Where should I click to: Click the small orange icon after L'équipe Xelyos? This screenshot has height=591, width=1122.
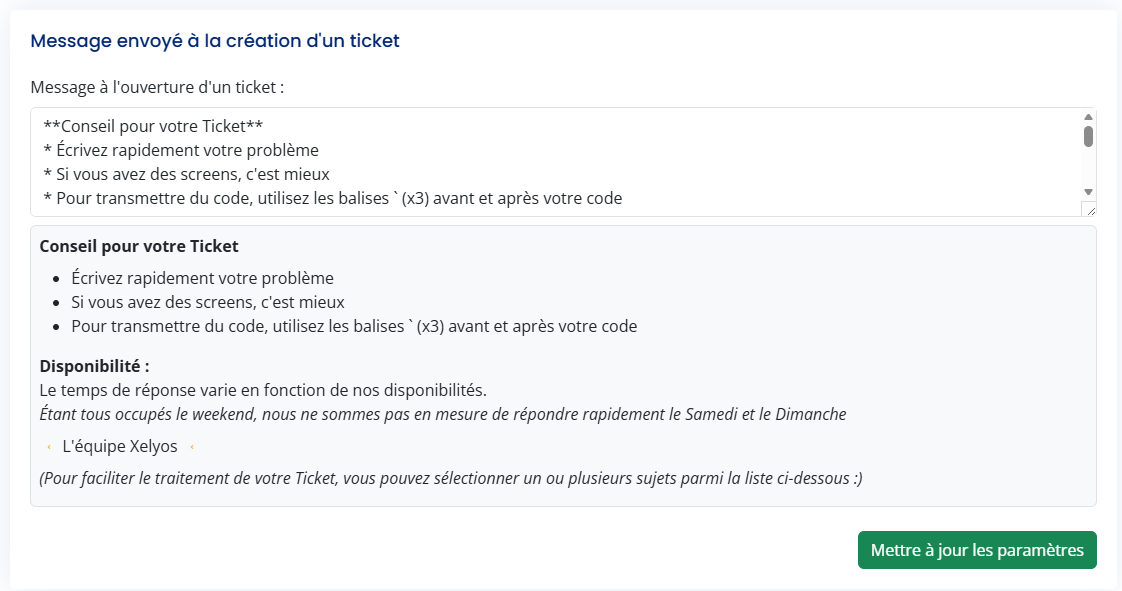point(191,447)
